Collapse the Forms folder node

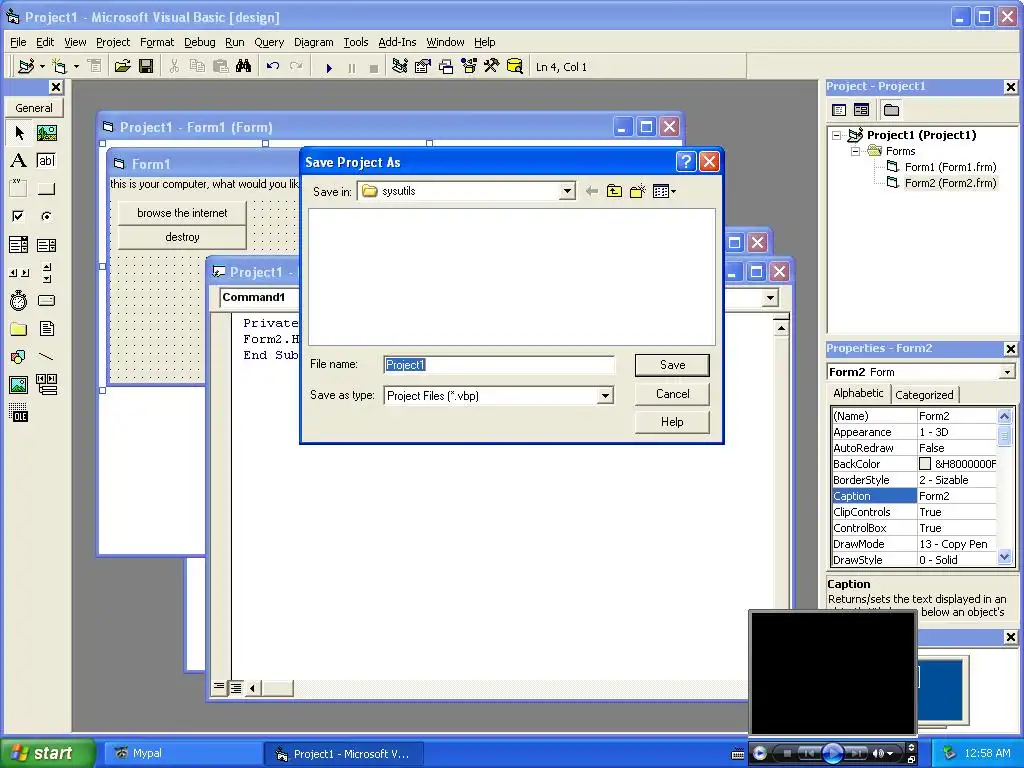point(855,152)
